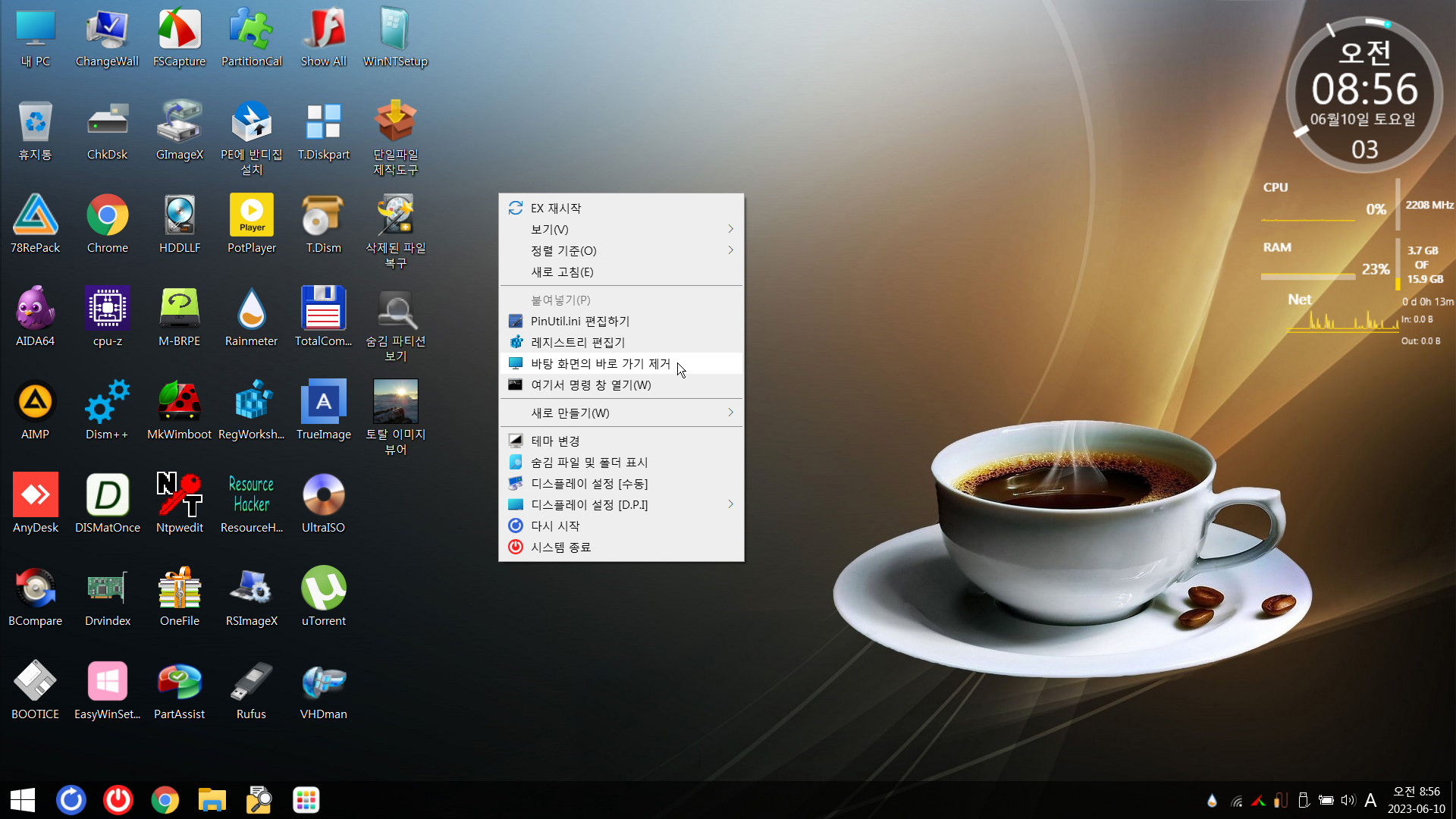
Task: Click the Dism++ gears icon
Action: click(107, 411)
